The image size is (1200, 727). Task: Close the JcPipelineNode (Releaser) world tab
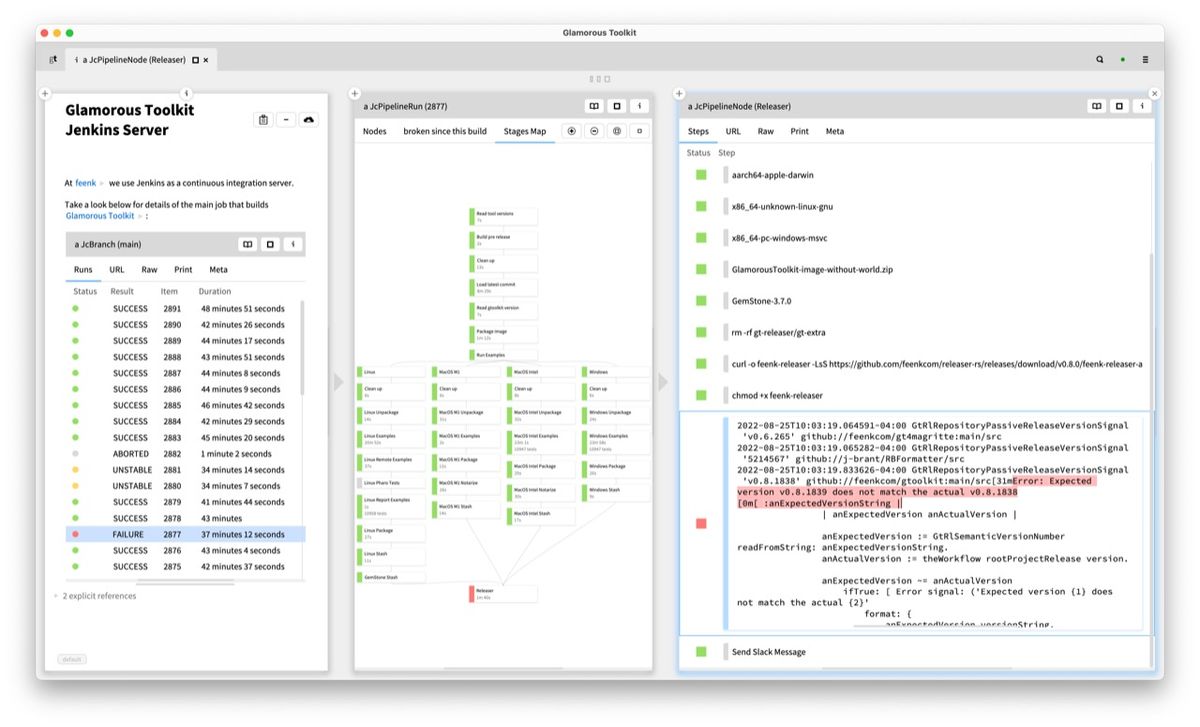[206, 60]
